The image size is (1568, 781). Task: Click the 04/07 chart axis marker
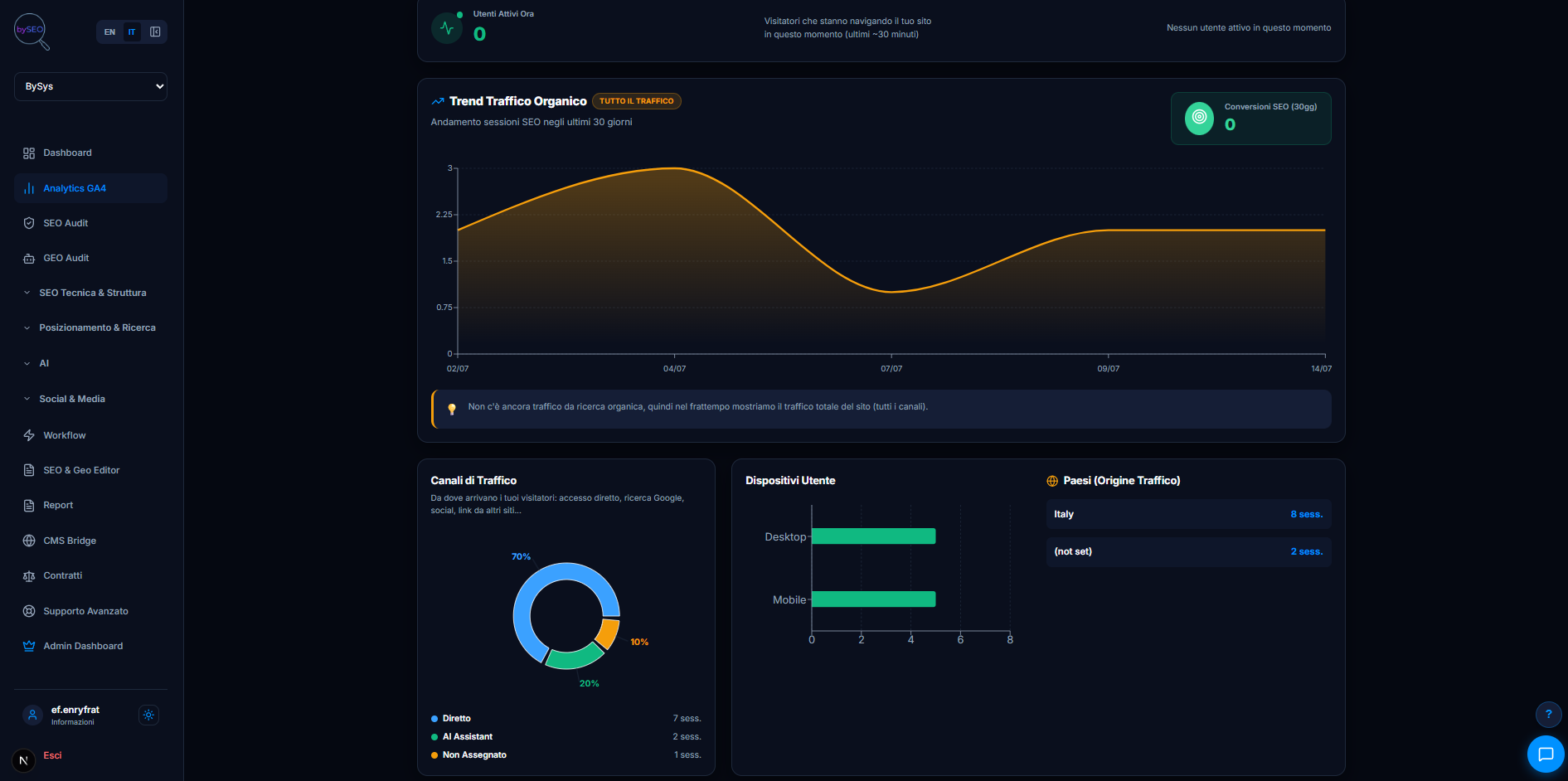674,368
